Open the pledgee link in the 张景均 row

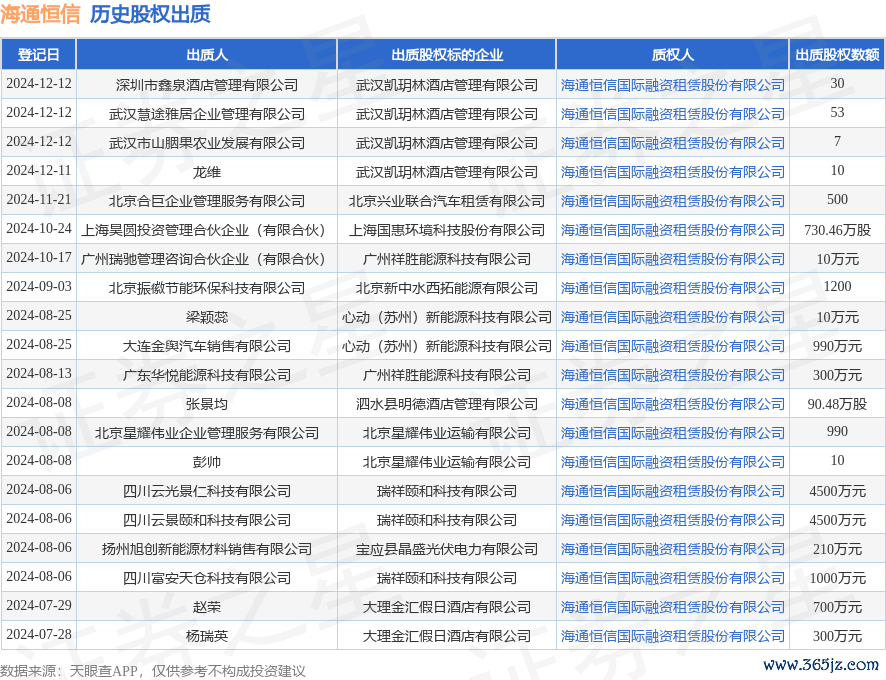pos(672,404)
